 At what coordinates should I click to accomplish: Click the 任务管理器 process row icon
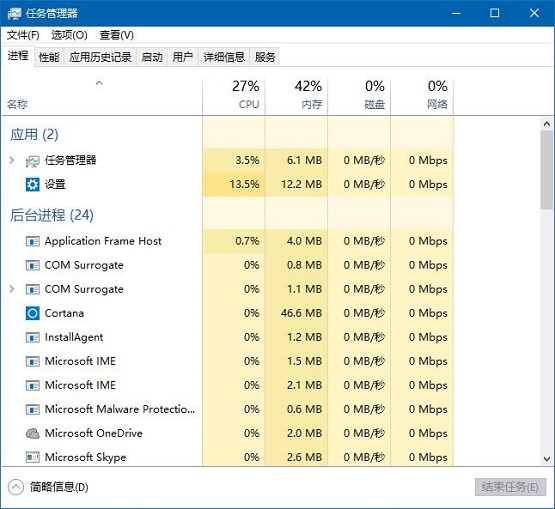point(33,161)
